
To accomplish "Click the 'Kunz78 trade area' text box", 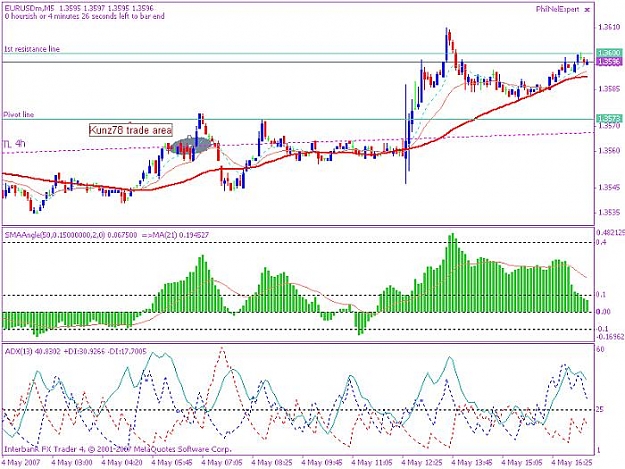I will click(x=131, y=130).
